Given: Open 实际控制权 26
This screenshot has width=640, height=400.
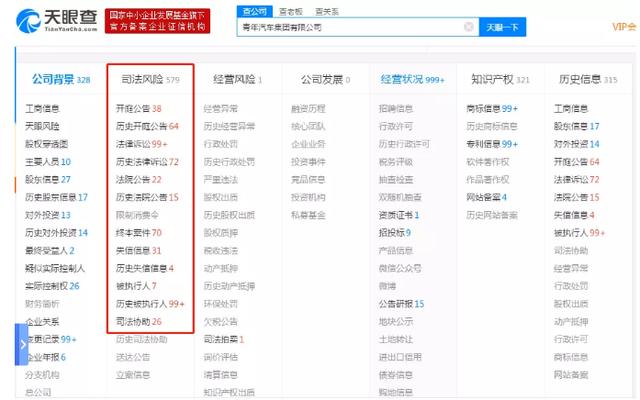Looking at the screenshot, I should tap(52, 286).
